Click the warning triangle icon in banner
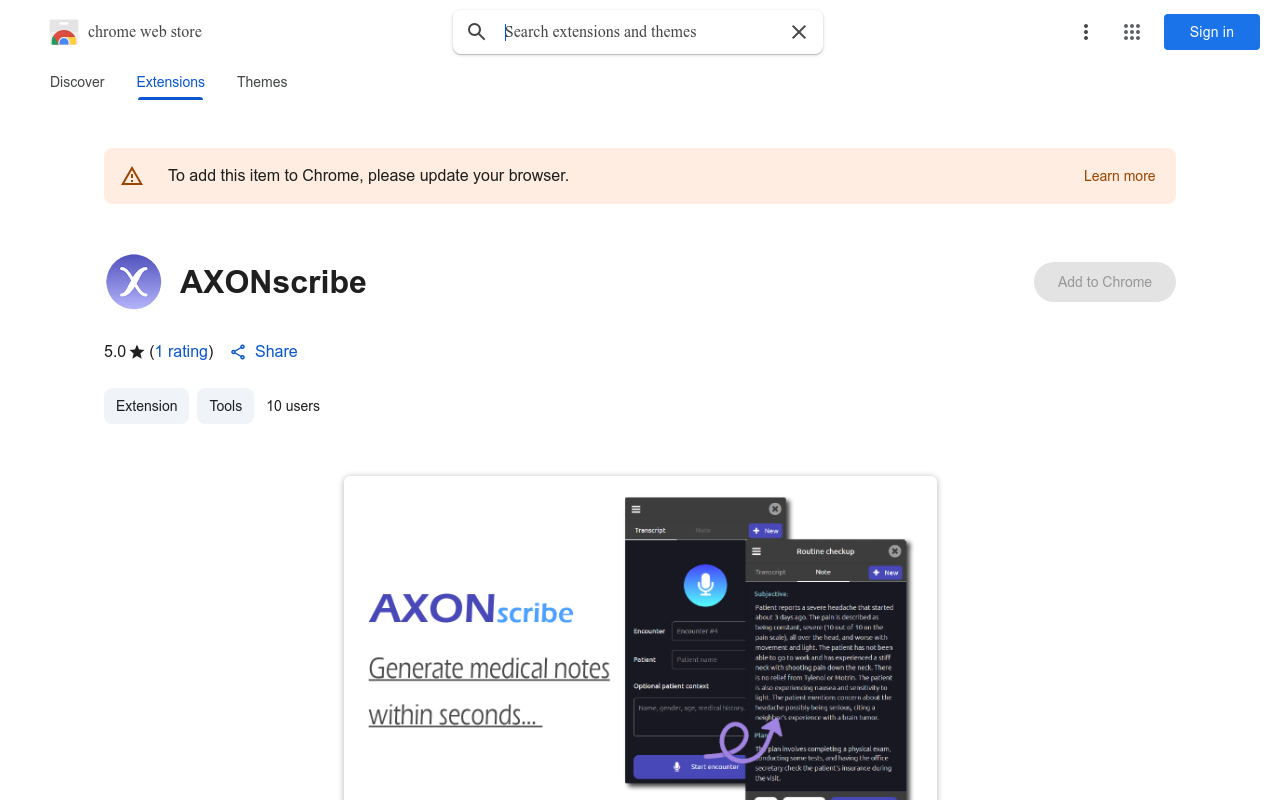1280x800 pixels. pyautogui.click(x=132, y=176)
